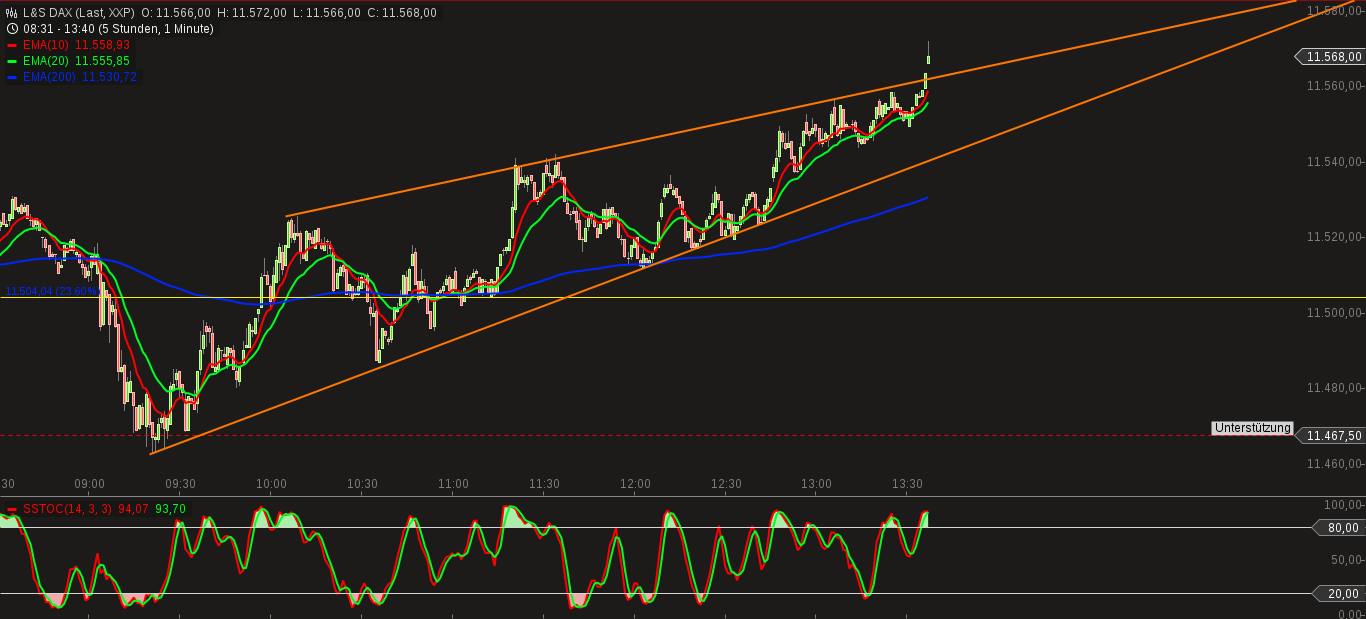The height and width of the screenshot is (619, 1366).
Task: Click the stochastic 20,00 level marker
Action: tap(1338, 594)
